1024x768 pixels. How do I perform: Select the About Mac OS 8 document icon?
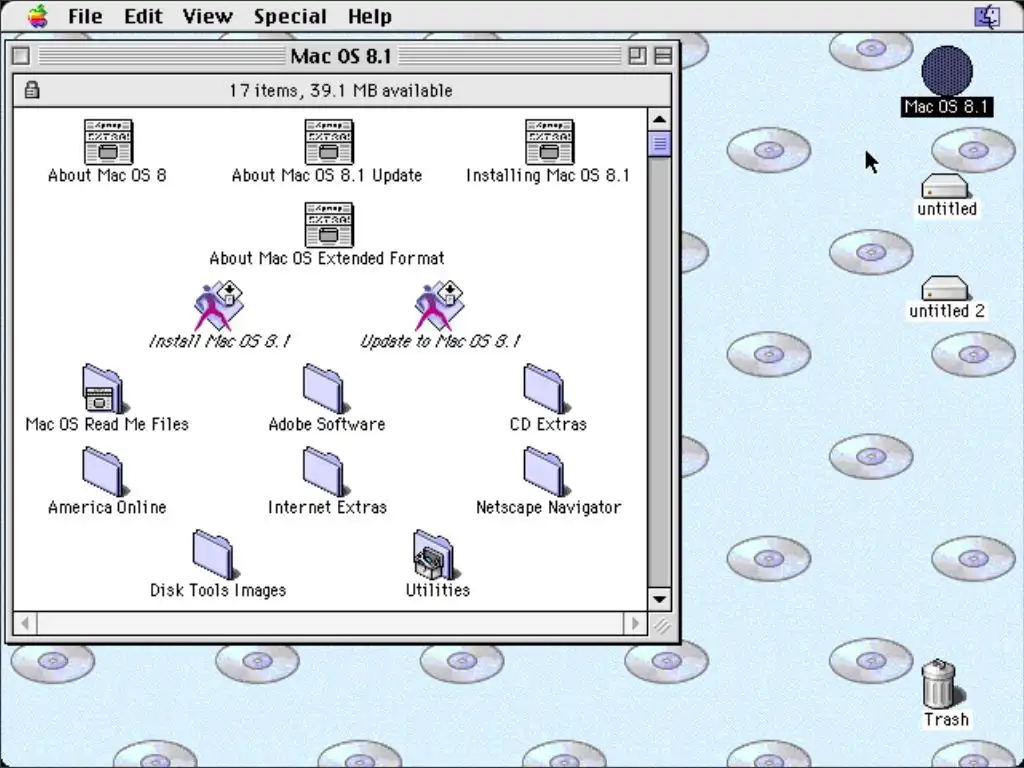point(108,142)
